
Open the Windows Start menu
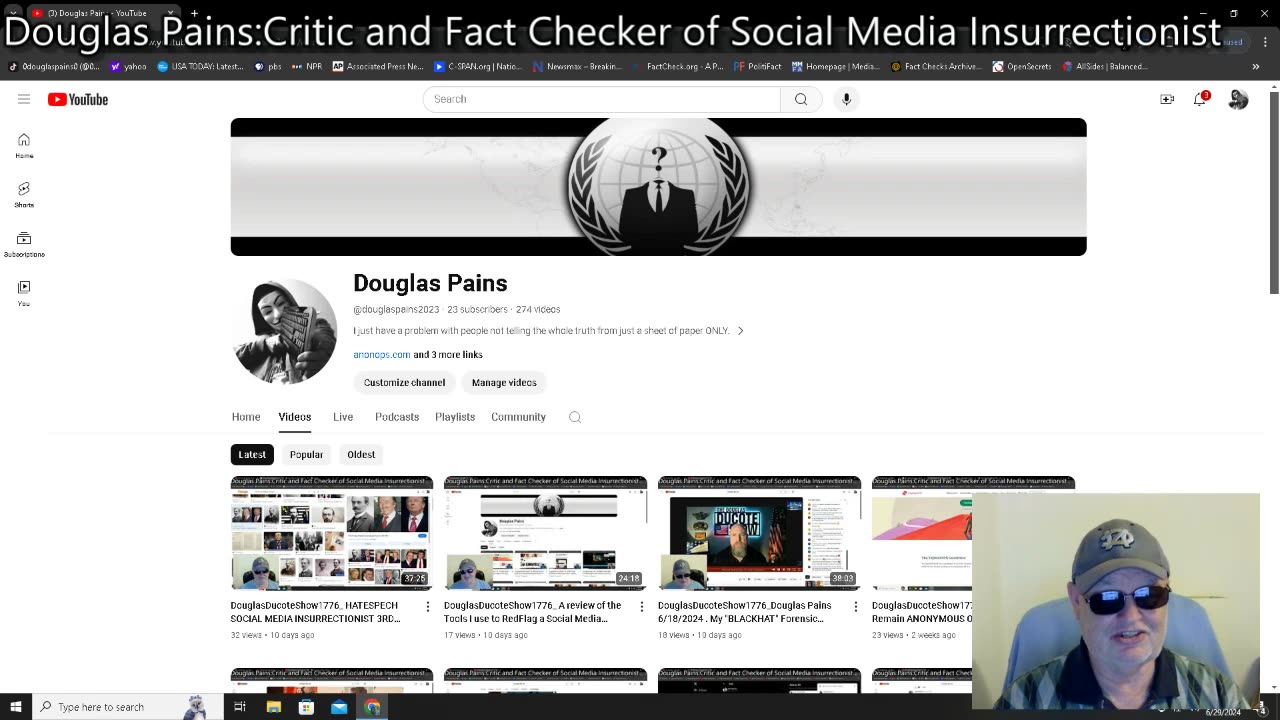pyautogui.click(x=16, y=707)
